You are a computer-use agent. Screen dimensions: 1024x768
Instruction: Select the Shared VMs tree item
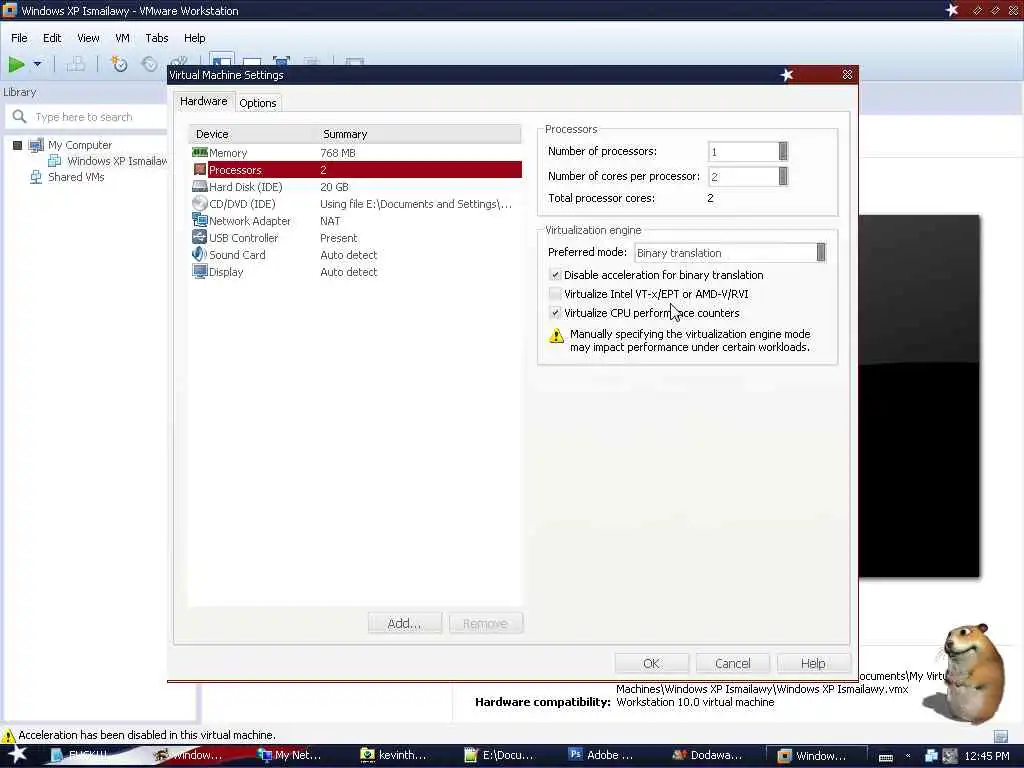click(76, 177)
